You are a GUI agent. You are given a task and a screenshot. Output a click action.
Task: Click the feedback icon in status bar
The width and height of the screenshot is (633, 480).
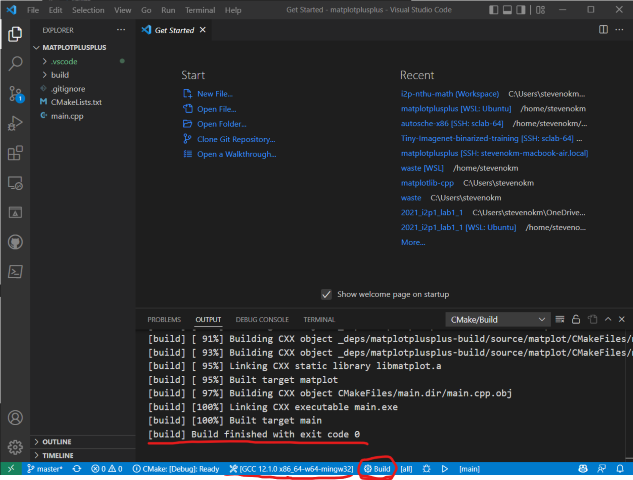(x=602, y=469)
